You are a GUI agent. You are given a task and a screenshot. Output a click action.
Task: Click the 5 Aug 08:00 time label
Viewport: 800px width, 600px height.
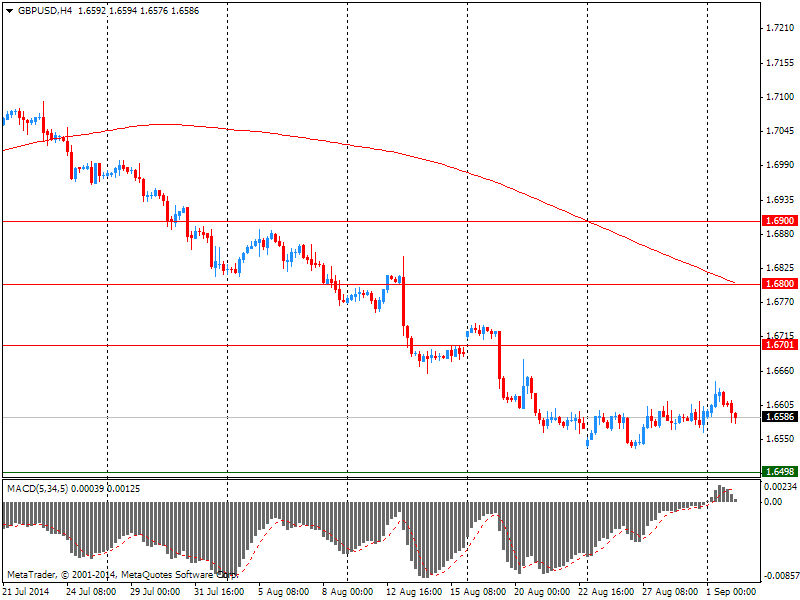click(284, 592)
